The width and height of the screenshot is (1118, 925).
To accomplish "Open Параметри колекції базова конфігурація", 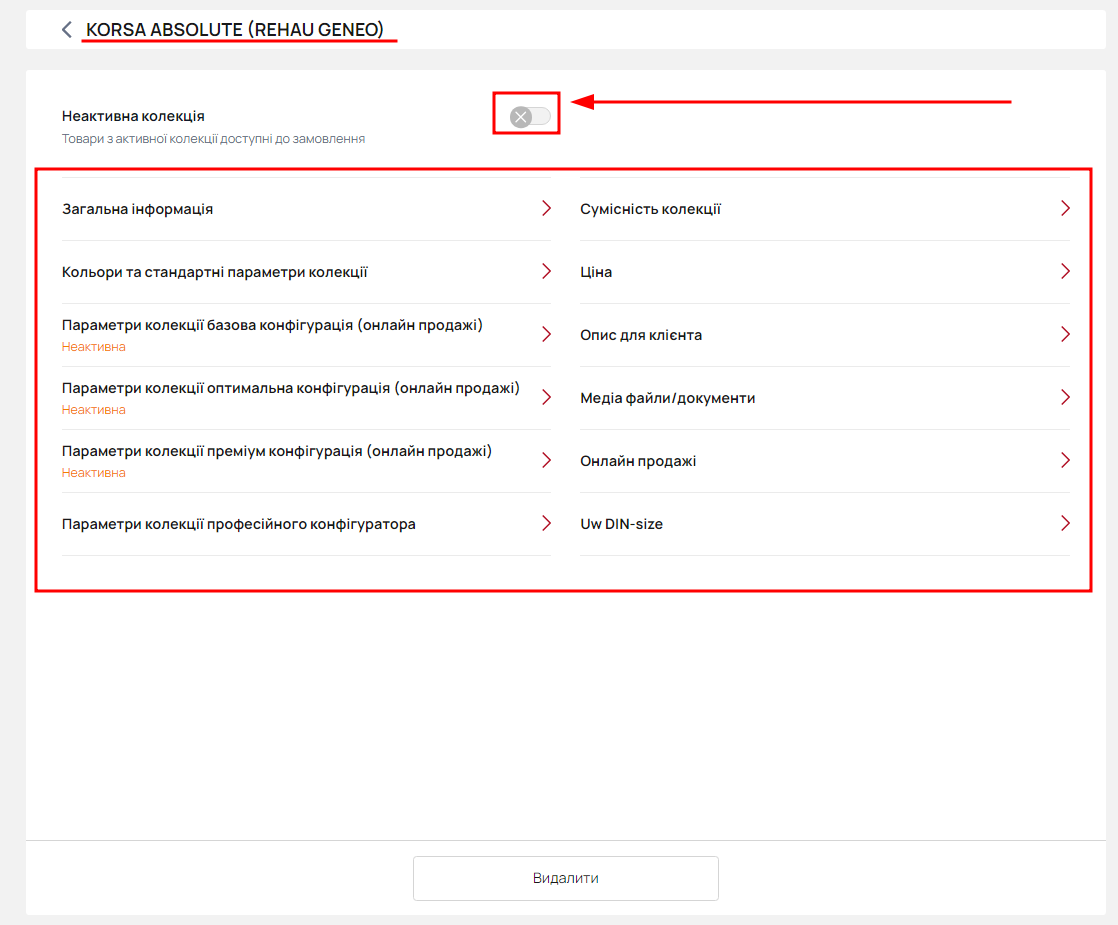I will click(307, 334).
